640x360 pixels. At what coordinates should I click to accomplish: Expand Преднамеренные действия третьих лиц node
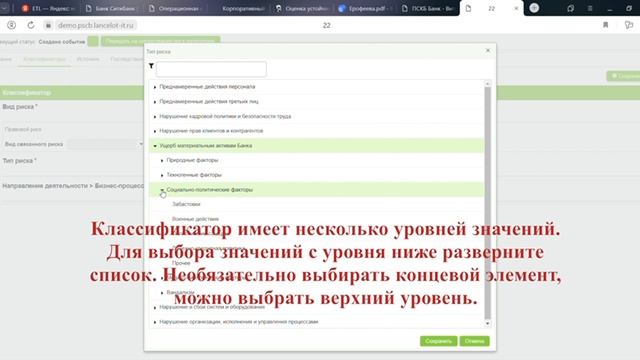click(x=155, y=102)
